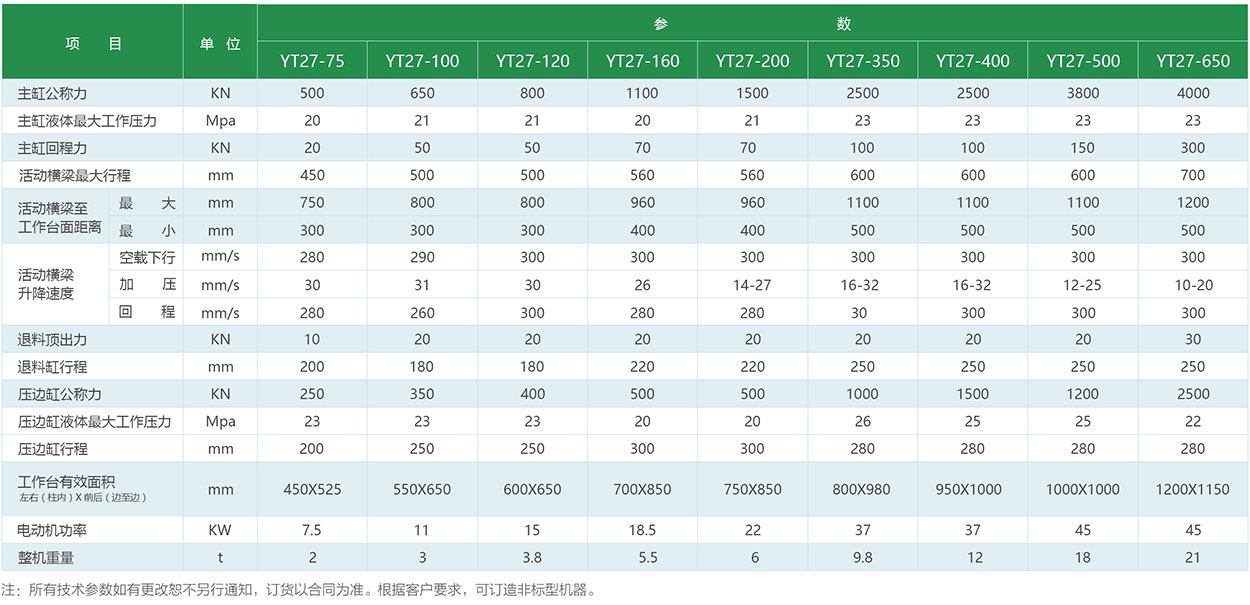Select the 空载下行 sub-row label
Screen dimensions: 1250x605
(x=147, y=257)
